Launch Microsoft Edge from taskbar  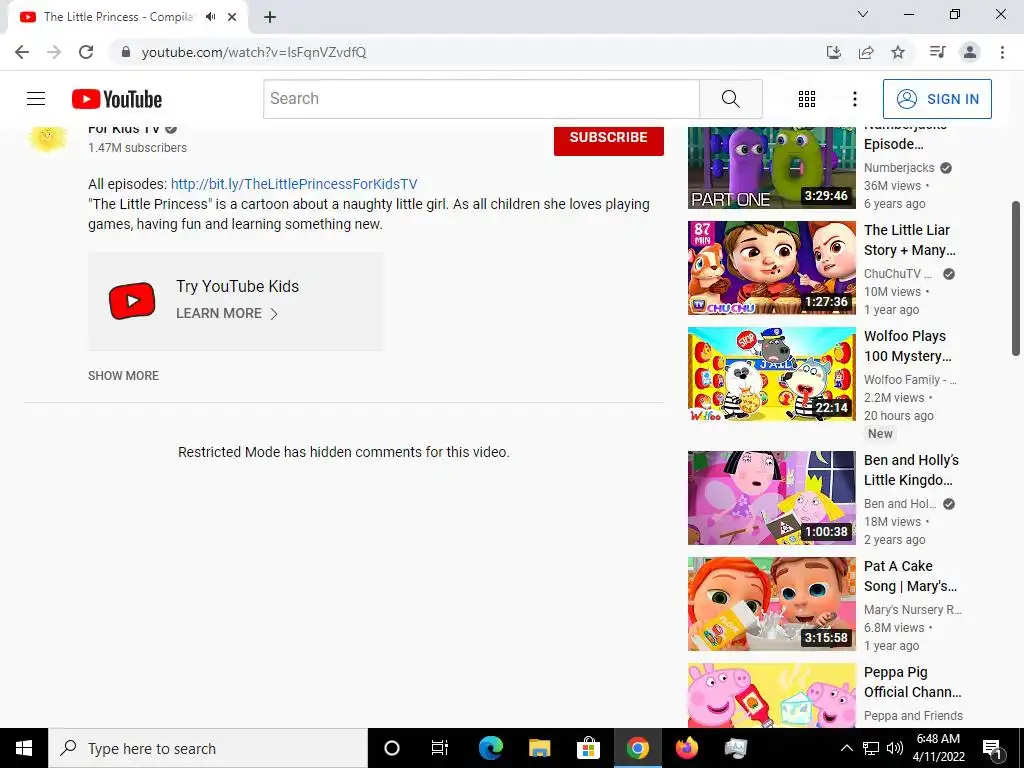click(x=490, y=748)
